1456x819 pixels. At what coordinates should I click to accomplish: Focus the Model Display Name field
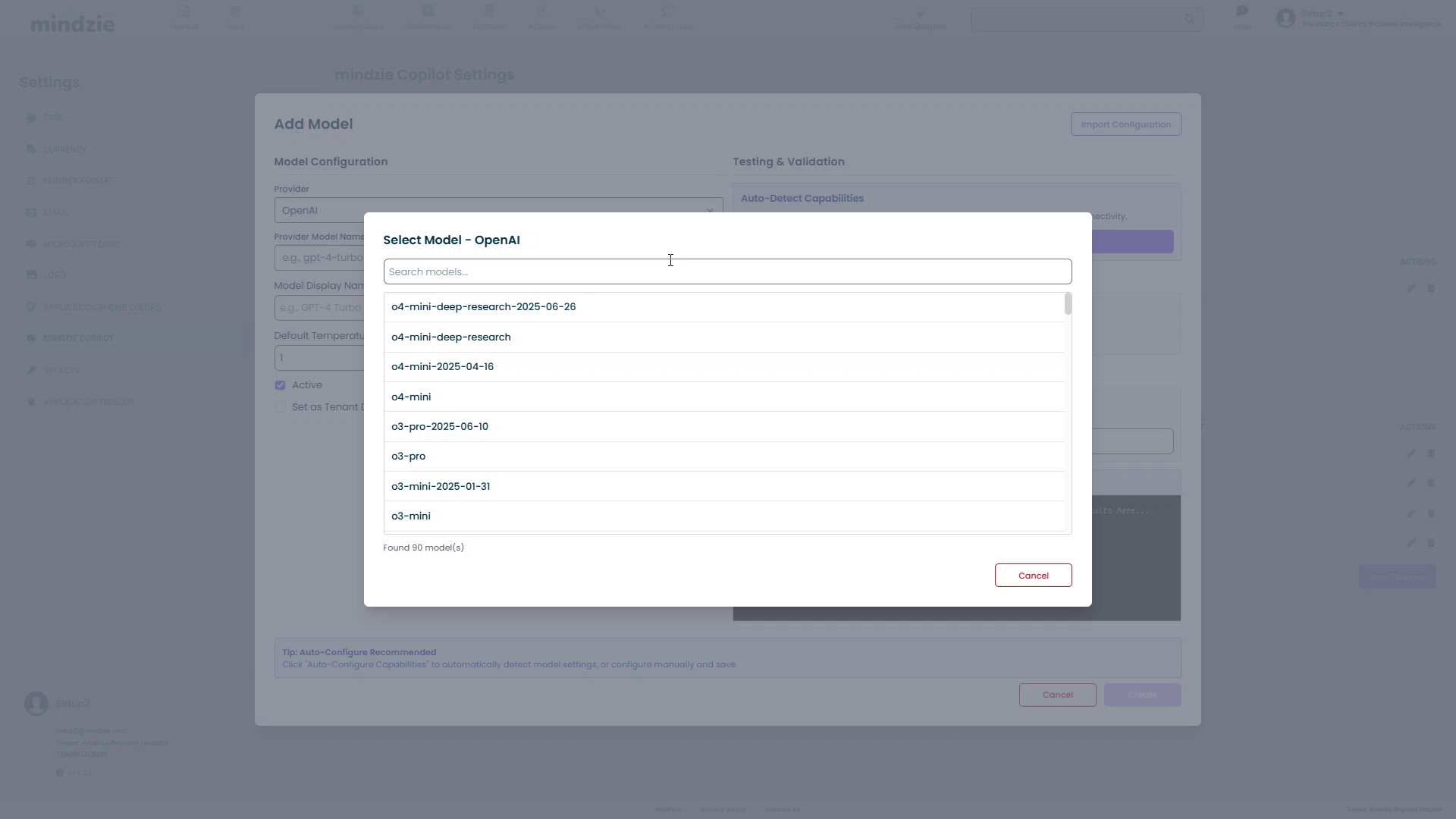(x=319, y=308)
